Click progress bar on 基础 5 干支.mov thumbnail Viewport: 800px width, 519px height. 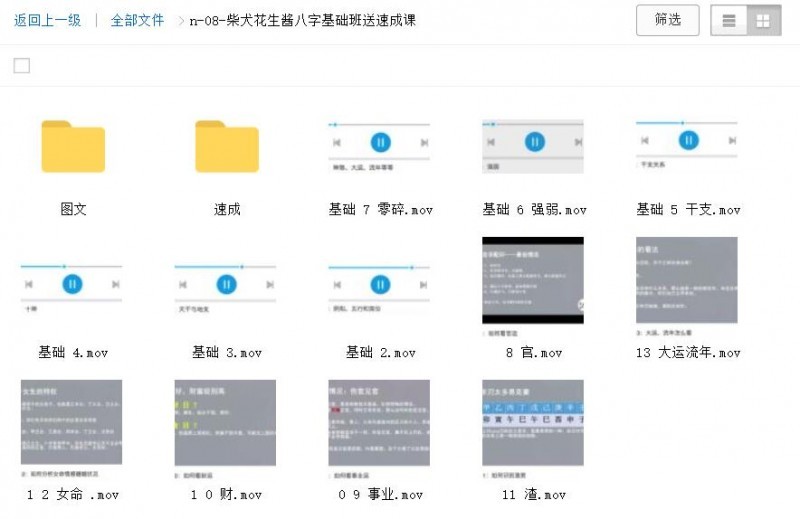click(687, 123)
